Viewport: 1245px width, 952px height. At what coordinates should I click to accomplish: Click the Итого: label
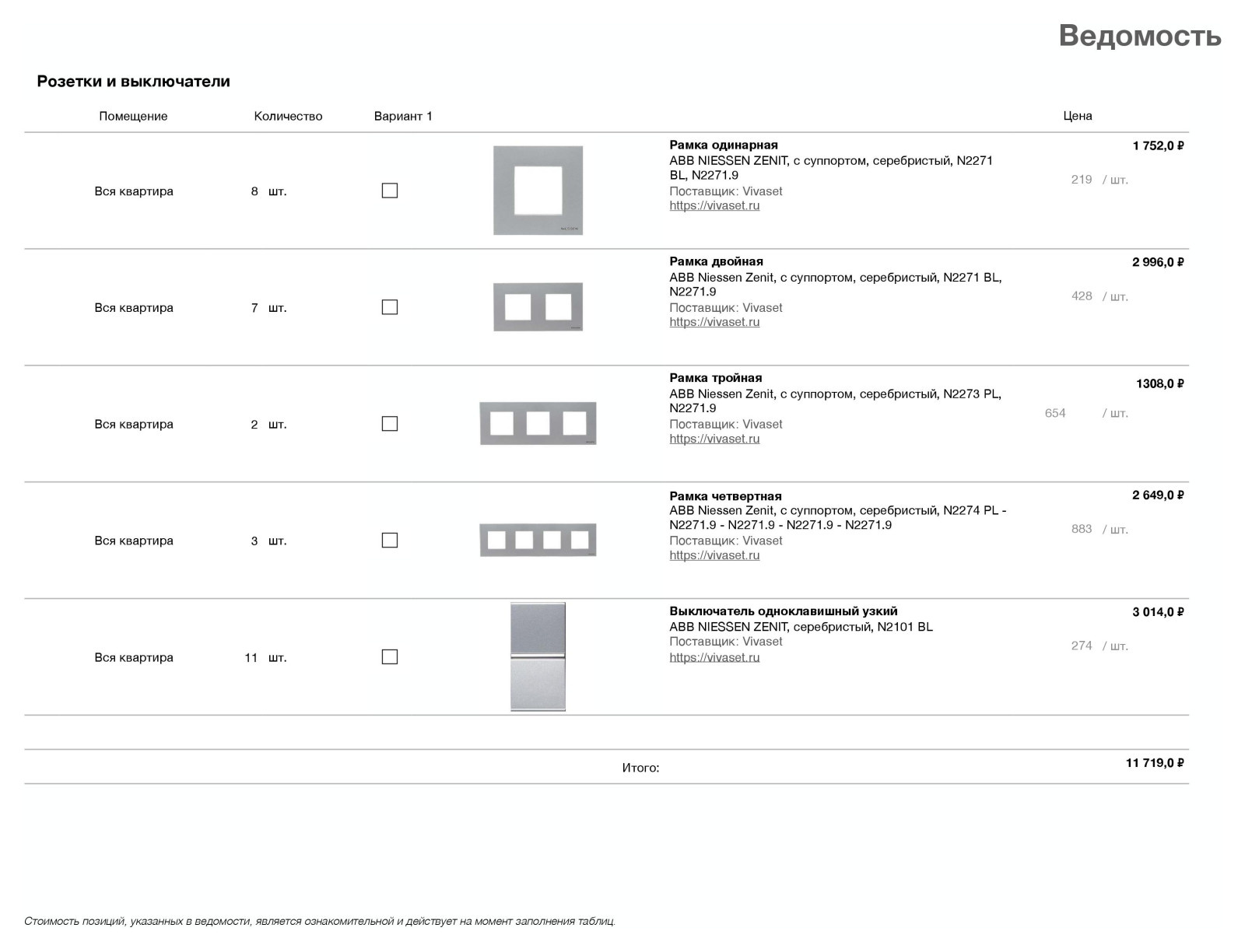[640, 768]
